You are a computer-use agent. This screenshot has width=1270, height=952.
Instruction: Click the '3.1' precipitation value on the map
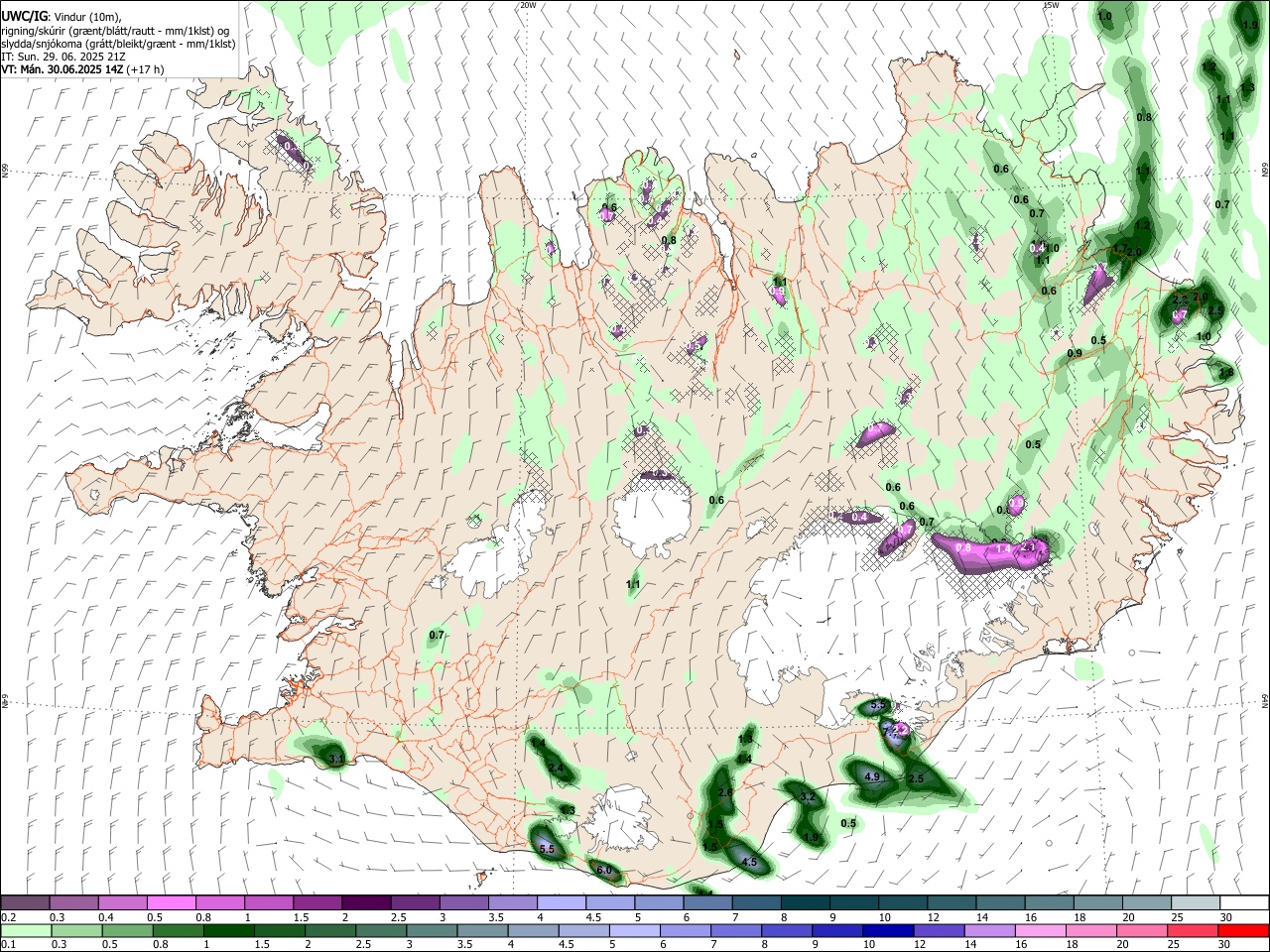[x=335, y=759]
